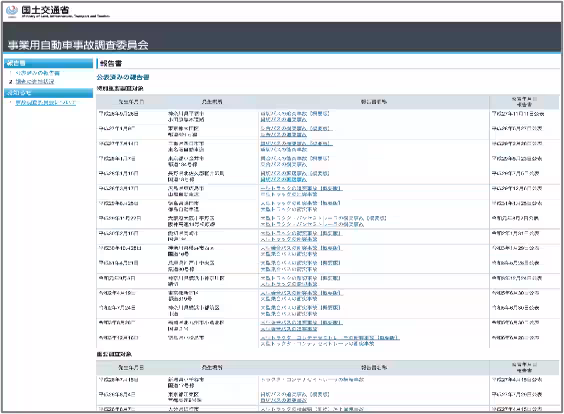
Task: Select the 報告書 sidebar section header
Action: (x=48, y=63)
